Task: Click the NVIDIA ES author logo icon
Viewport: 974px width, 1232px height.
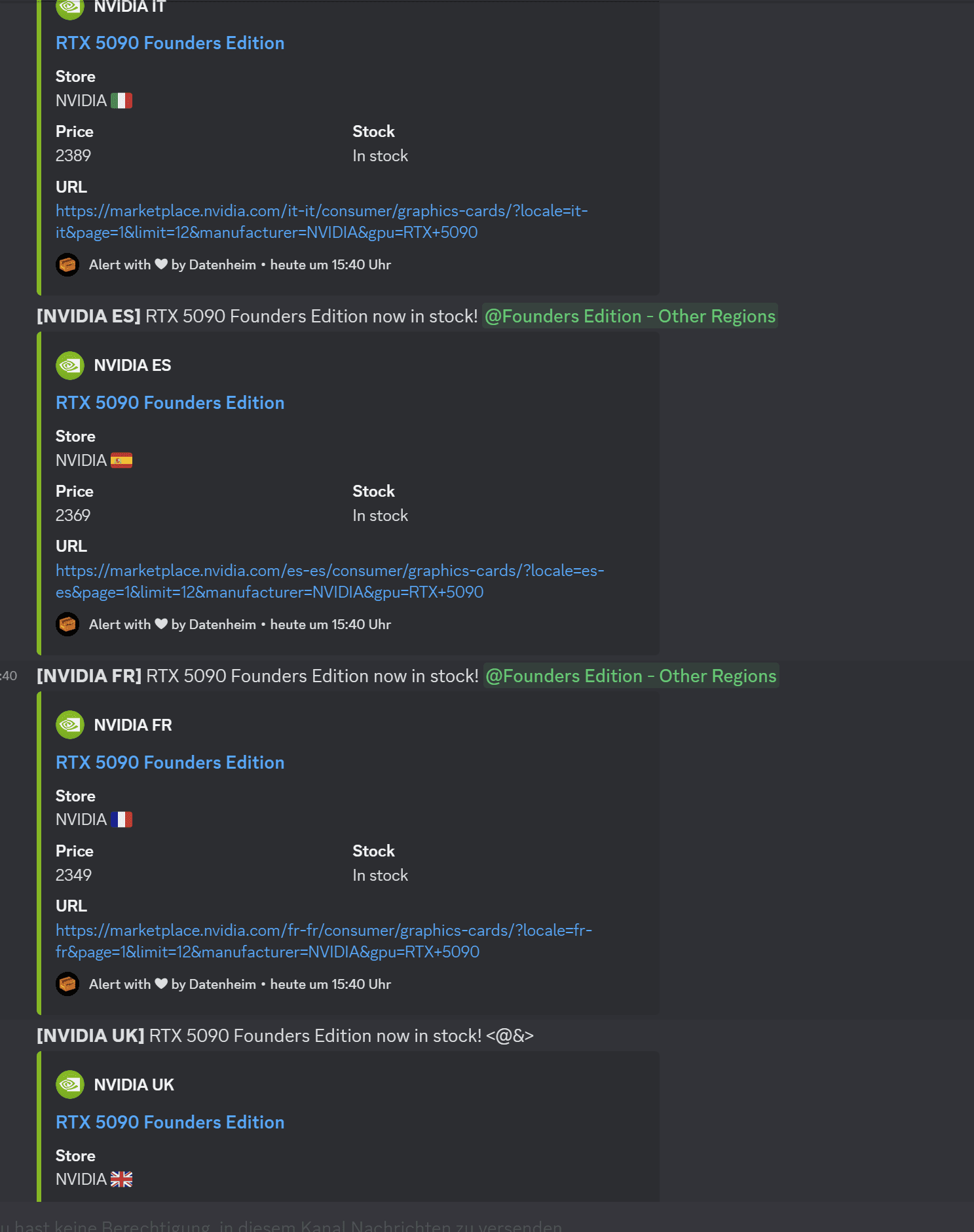Action: click(70, 366)
